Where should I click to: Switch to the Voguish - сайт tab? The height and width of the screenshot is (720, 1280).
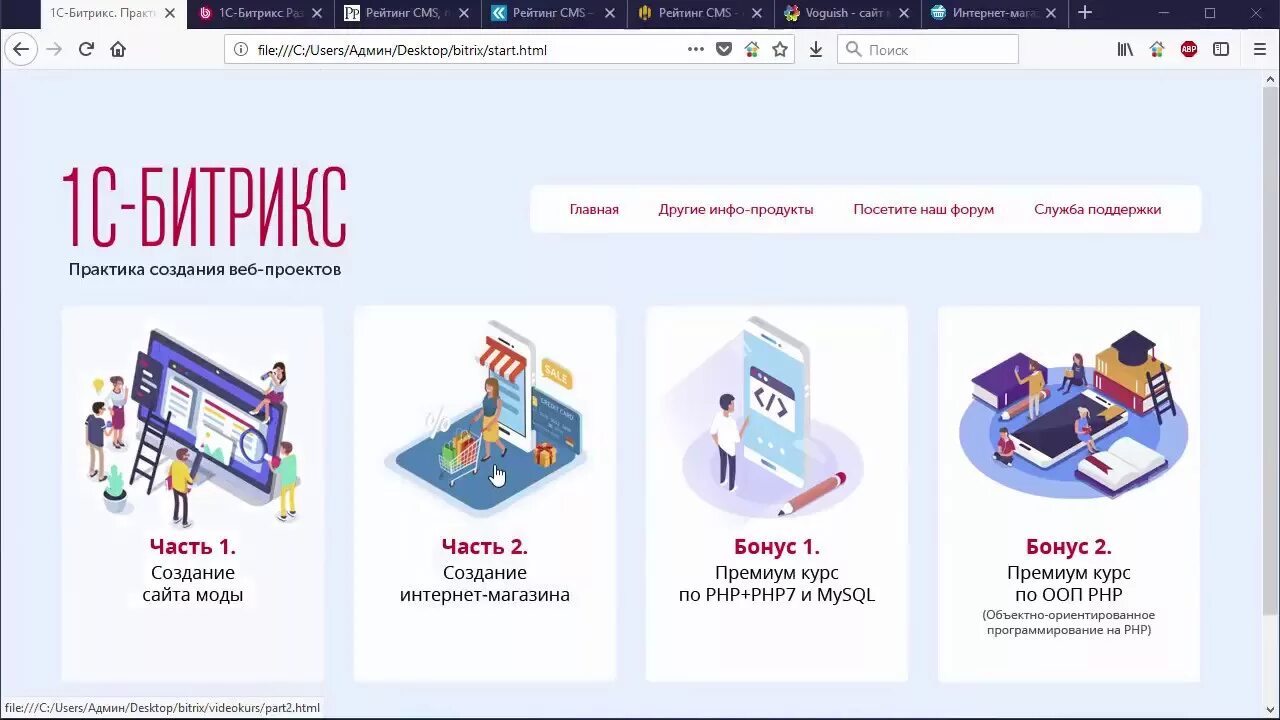click(x=848, y=13)
